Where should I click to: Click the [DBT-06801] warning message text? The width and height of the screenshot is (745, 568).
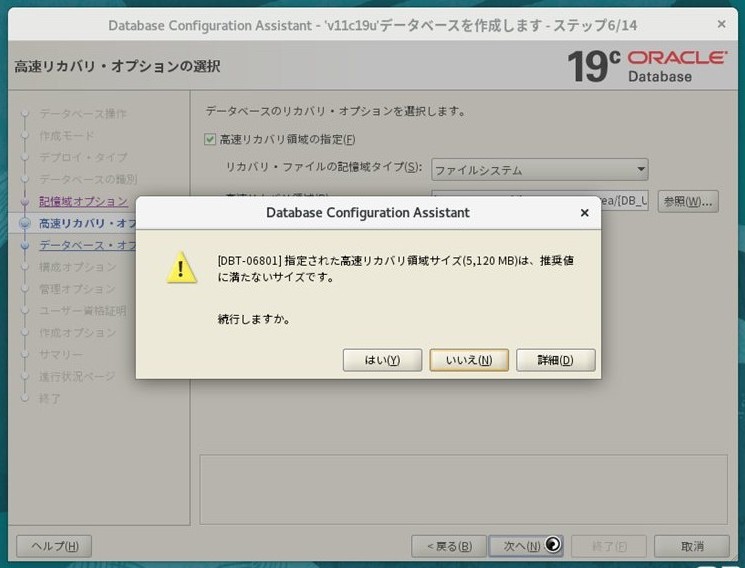pyautogui.click(x=395, y=269)
